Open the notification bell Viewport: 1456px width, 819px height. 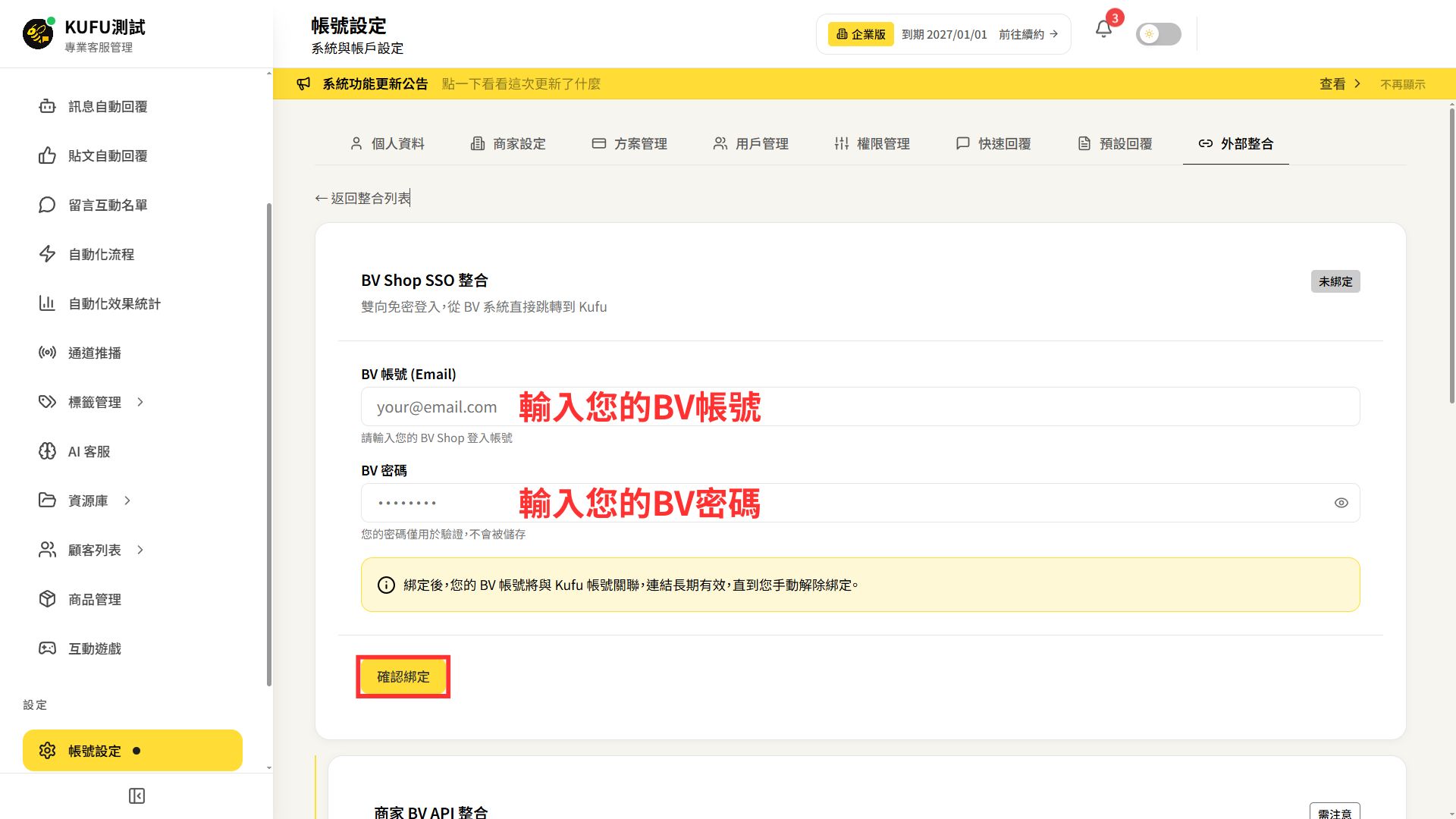tap(1103, 30)
